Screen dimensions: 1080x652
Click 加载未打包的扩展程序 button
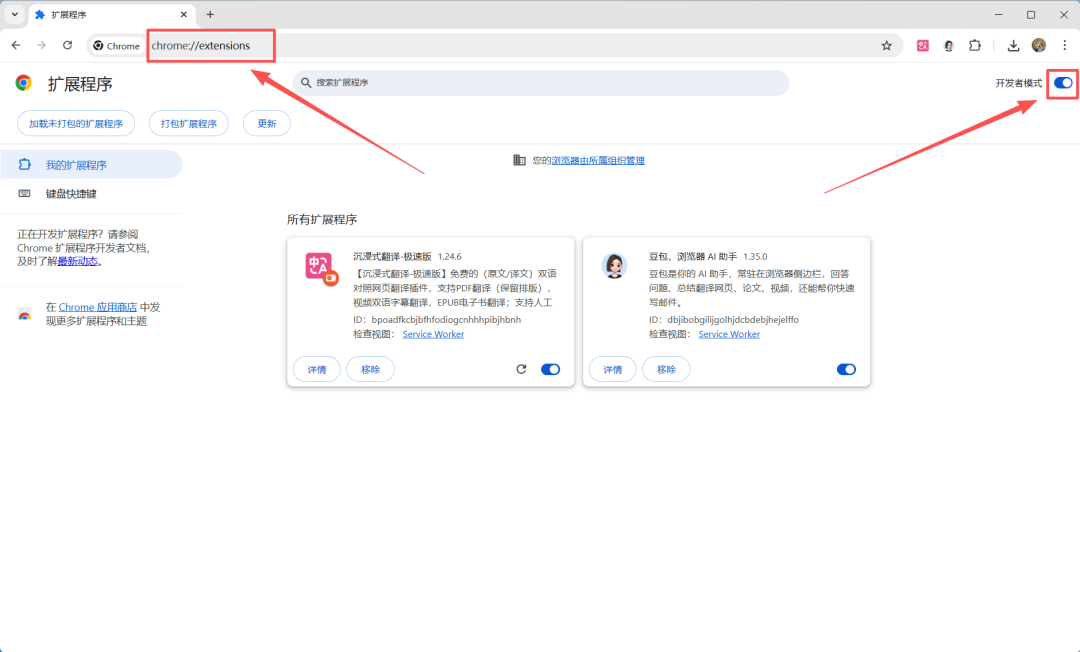click(x=76, y=124)
